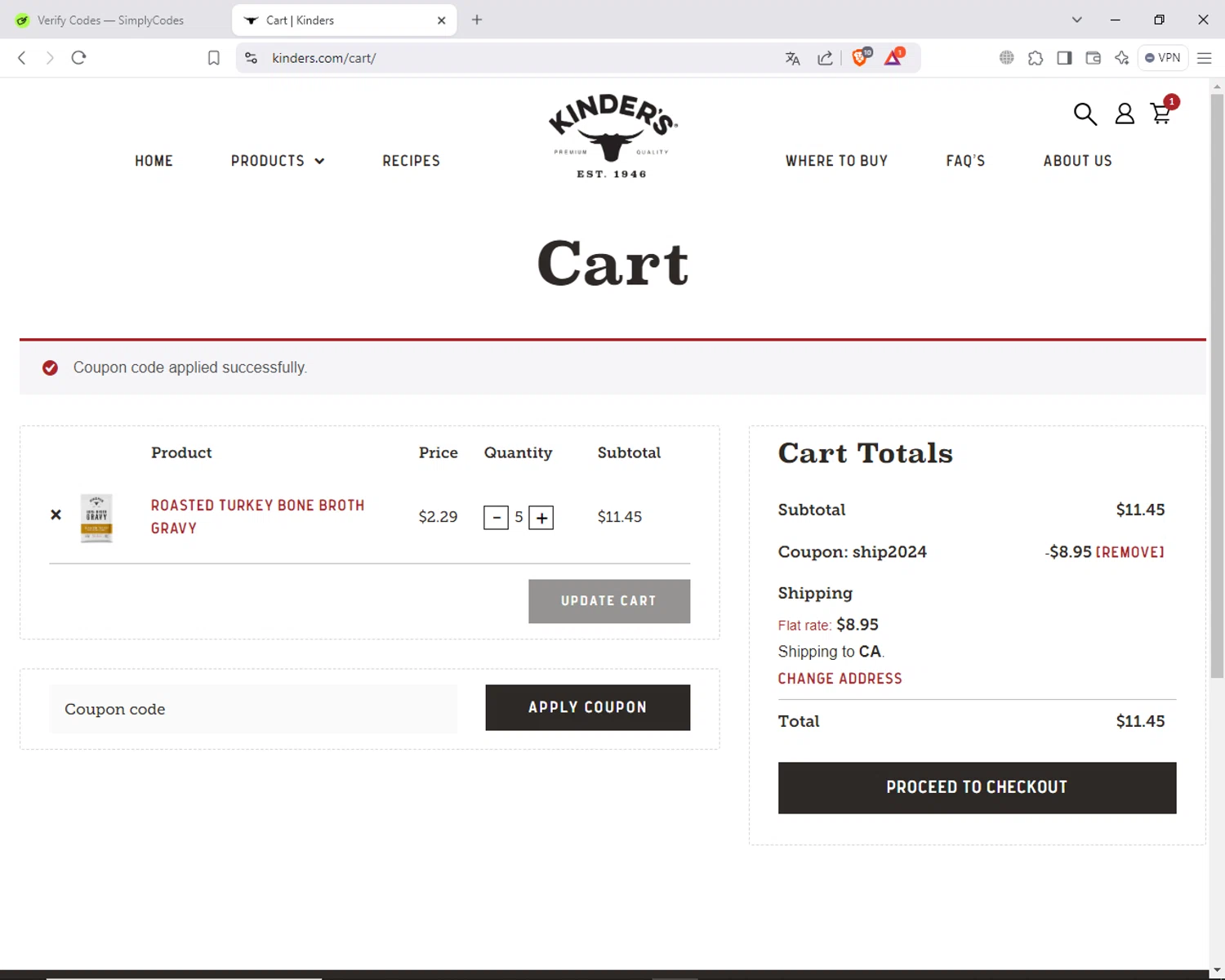Click the scrollbar down arrow
Screen dimensions: 1225x980
tap(1217, 970)
